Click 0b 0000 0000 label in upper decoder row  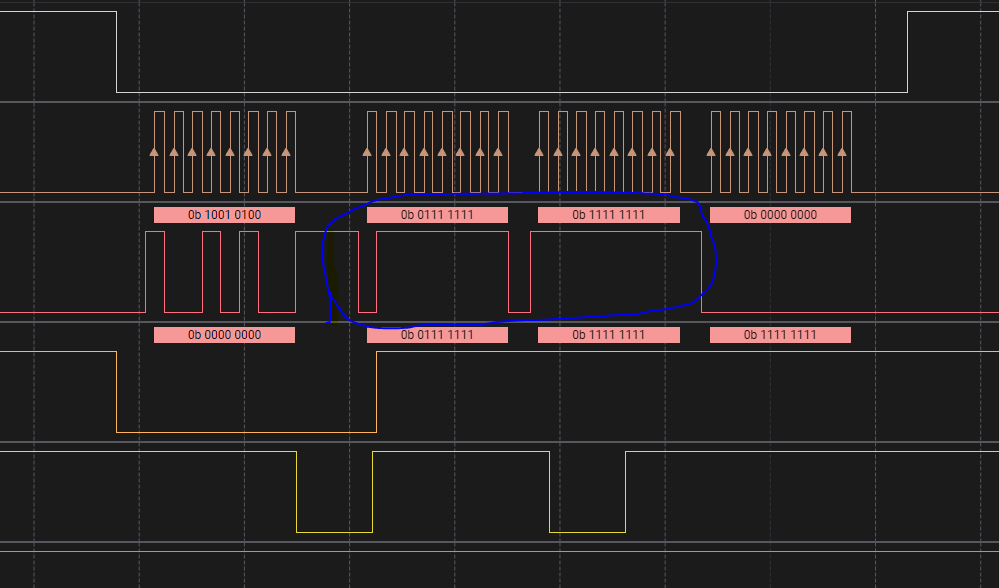pyautogui.click(x=780, y=215)
